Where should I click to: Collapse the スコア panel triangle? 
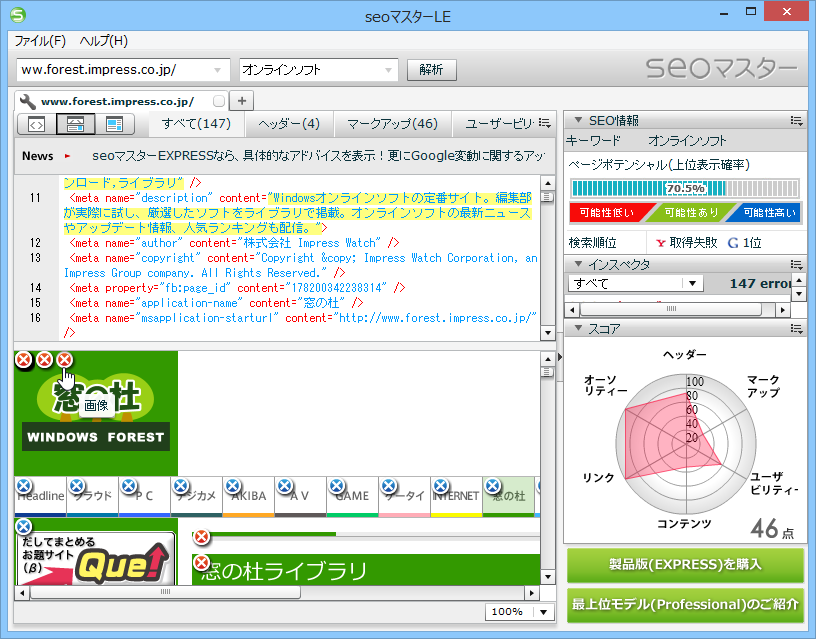point(578,325)
